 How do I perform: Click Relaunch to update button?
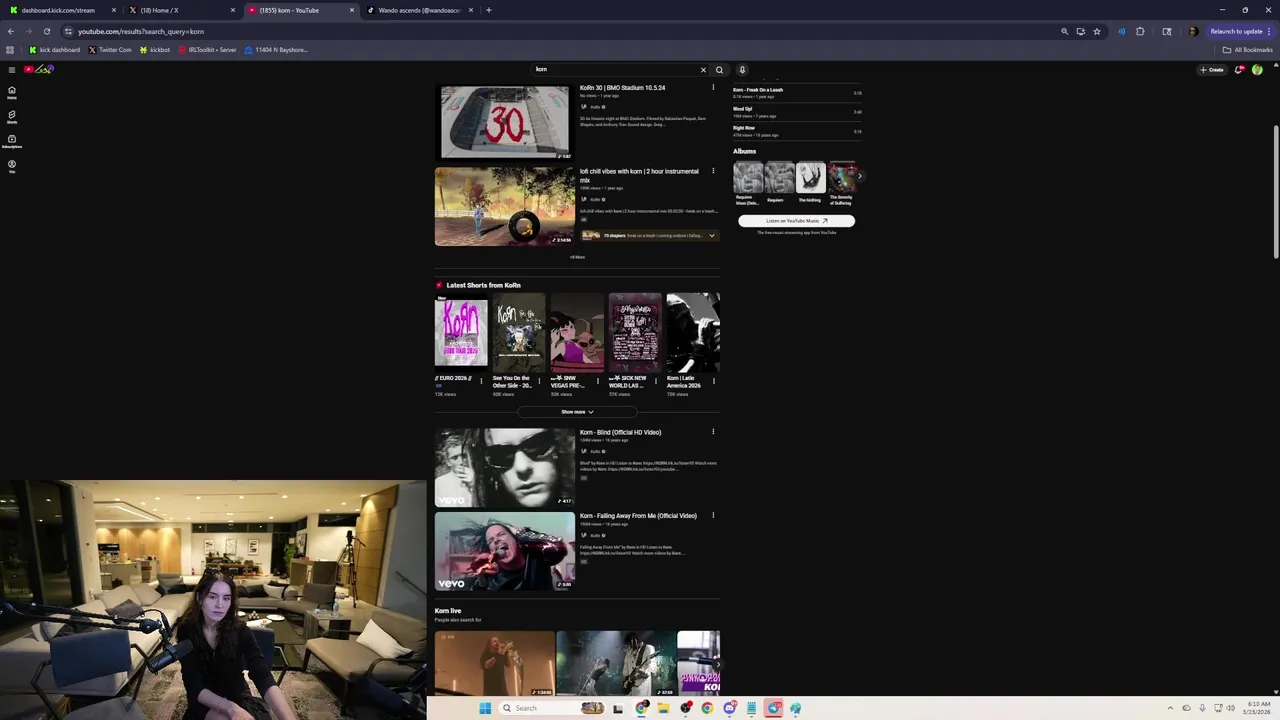tap(1240, 31)
